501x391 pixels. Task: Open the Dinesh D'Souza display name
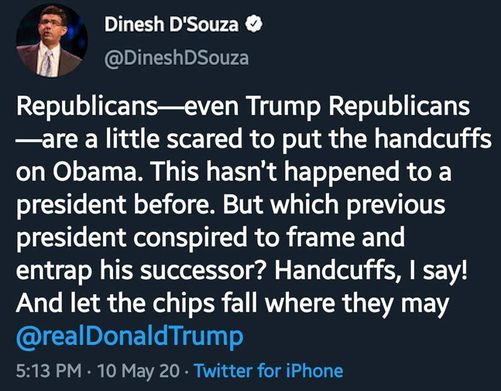coord(171,25)
